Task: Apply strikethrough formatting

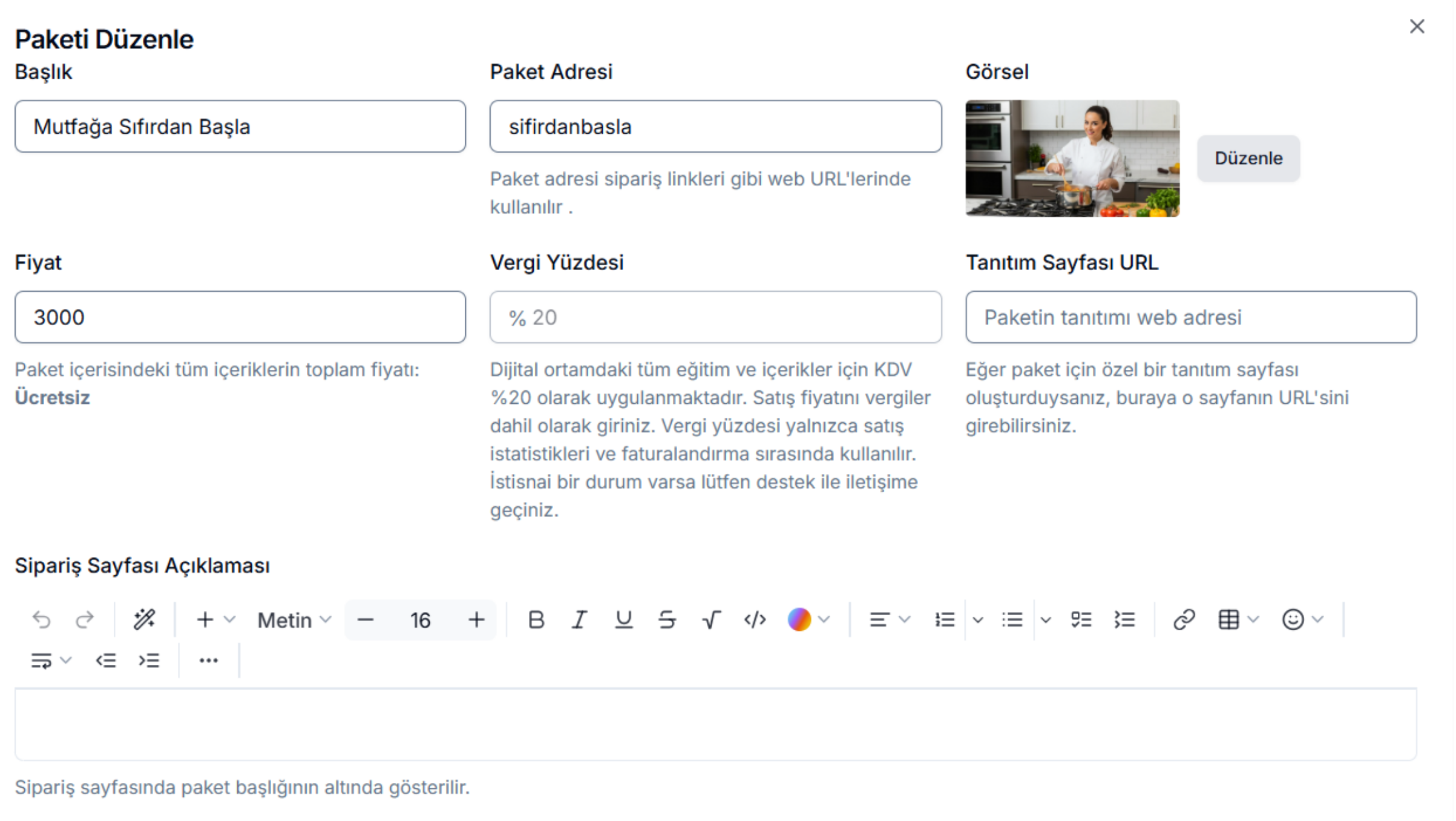Action: point(667,619)
